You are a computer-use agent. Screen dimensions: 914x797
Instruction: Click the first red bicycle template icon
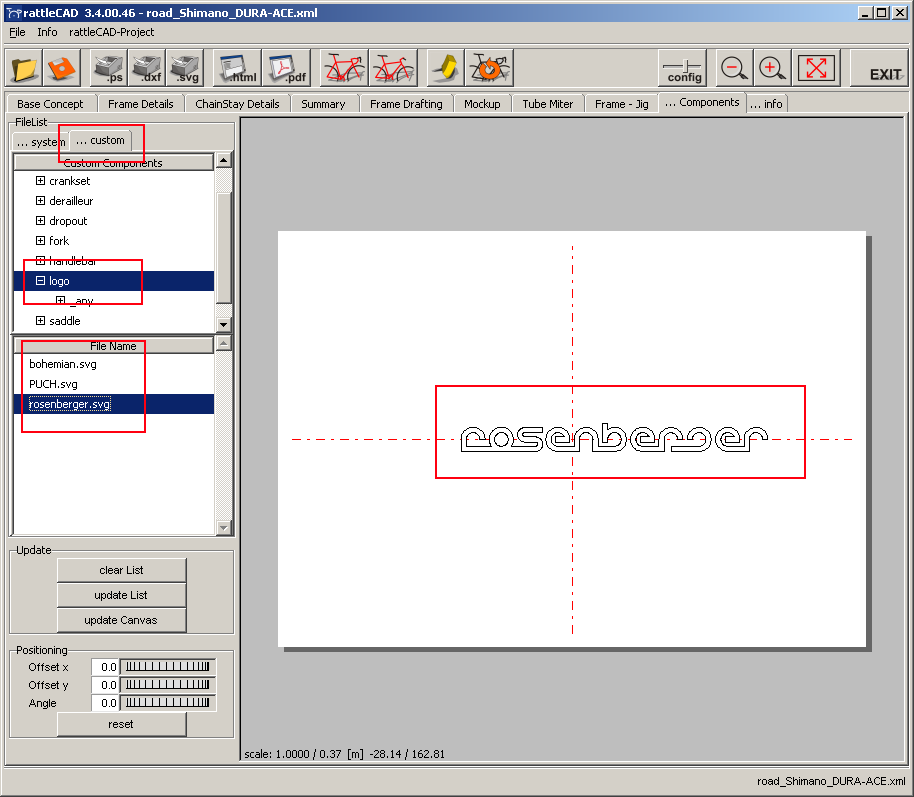(x=344, y=68)
